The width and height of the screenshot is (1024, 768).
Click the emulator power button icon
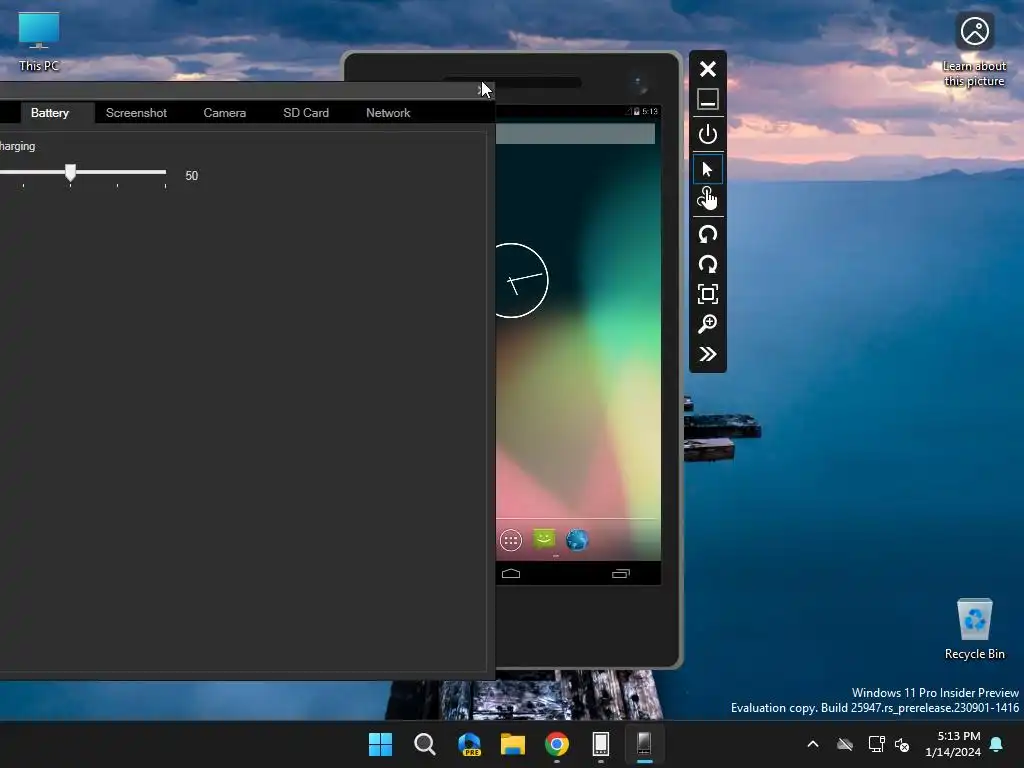(x=708, y=135)
